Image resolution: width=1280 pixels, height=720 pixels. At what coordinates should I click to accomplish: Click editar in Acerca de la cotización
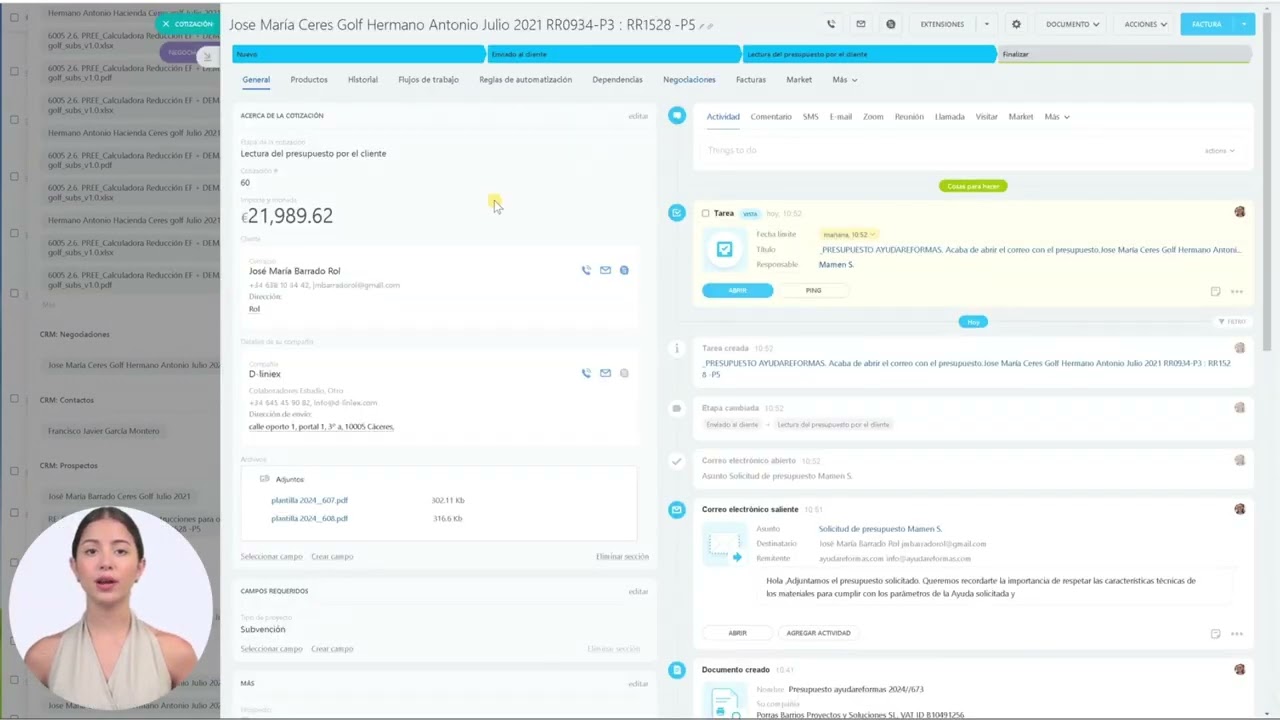(638, 116)
